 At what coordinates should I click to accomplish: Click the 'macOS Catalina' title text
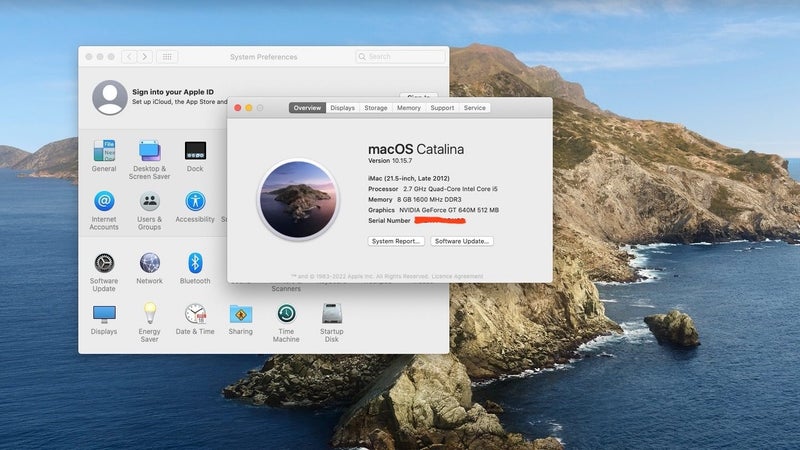[416, 149]
